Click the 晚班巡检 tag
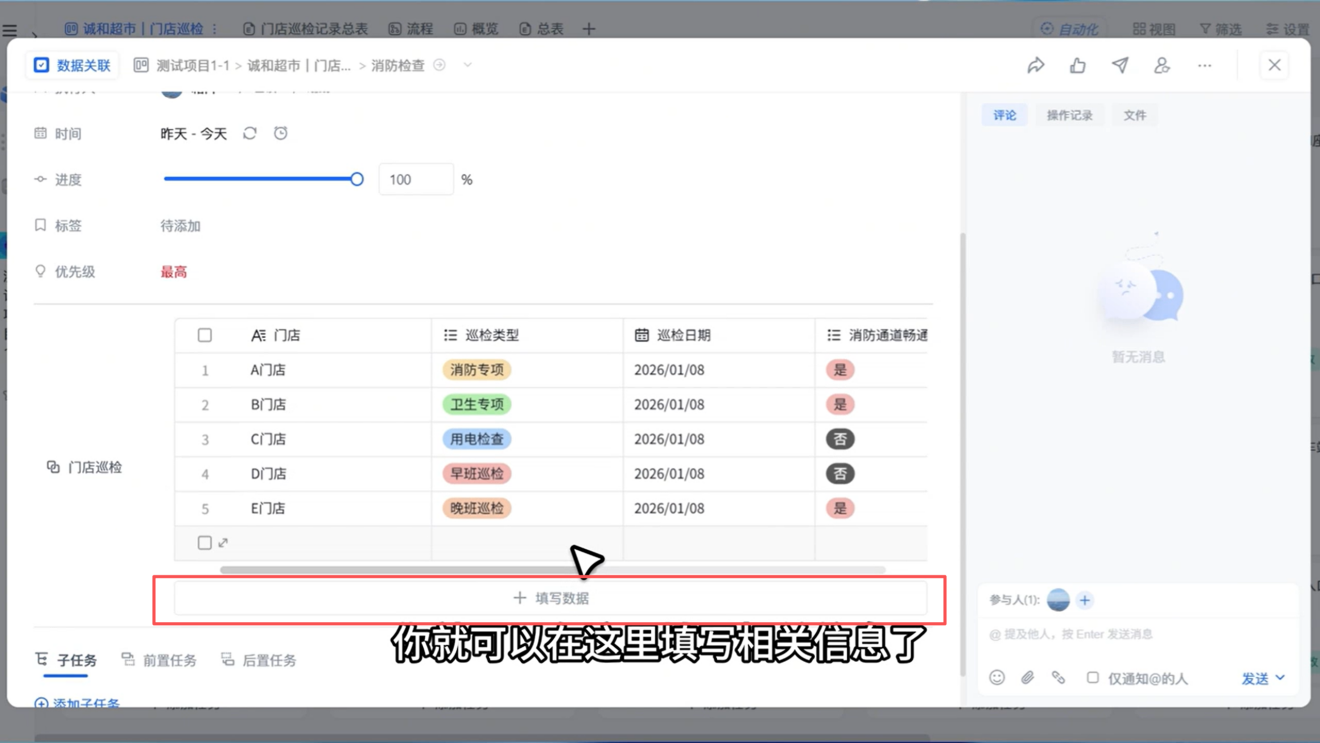1320x743 pixels. pyautogui.click(x=477, y=508)
